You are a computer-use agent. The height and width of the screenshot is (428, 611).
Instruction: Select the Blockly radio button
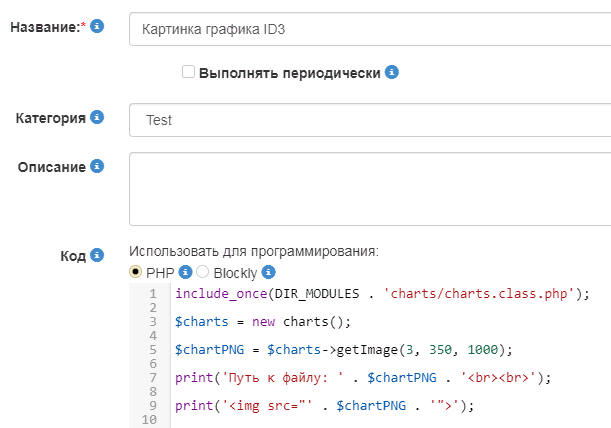click(x=203, y=272)
